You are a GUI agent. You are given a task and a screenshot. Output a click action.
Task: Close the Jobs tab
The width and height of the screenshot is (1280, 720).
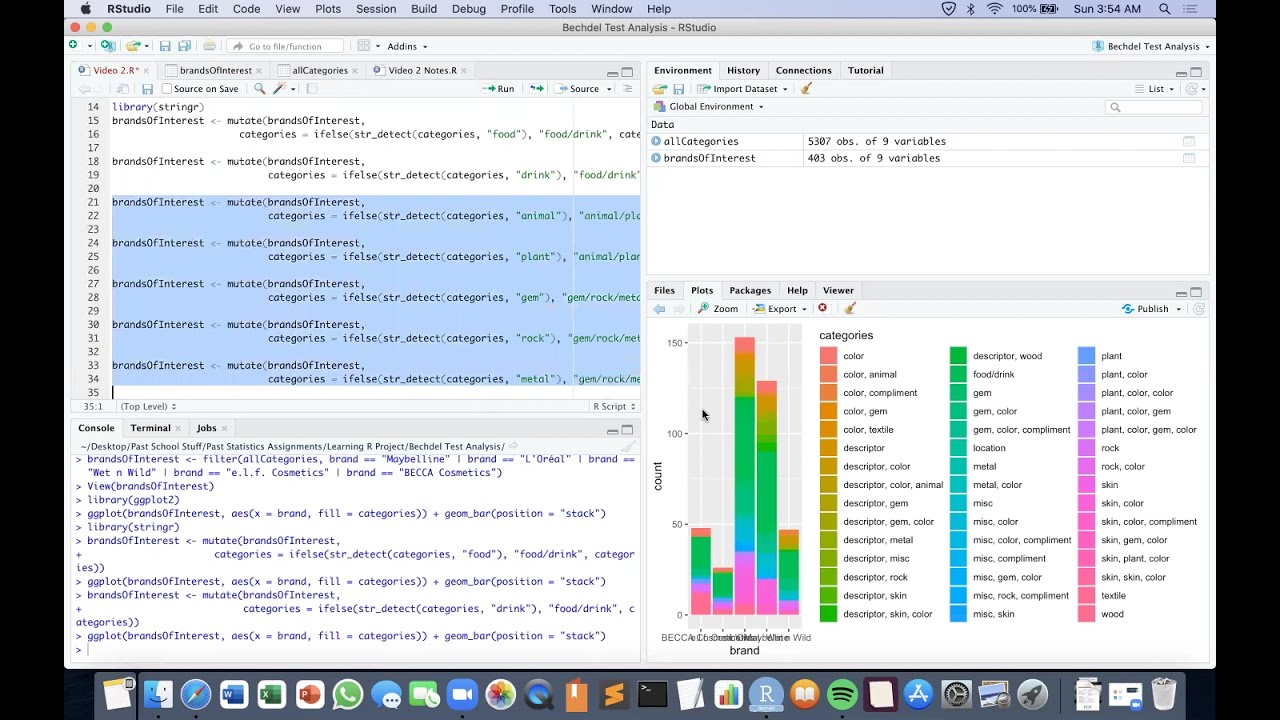224,429
